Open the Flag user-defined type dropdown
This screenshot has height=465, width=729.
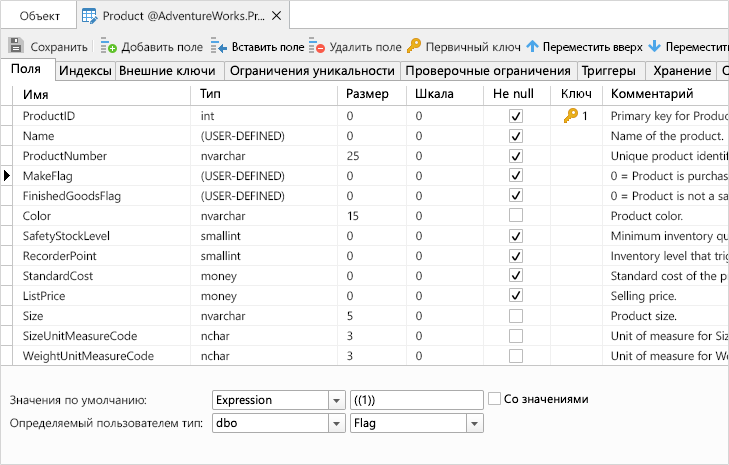click(474, 424)
